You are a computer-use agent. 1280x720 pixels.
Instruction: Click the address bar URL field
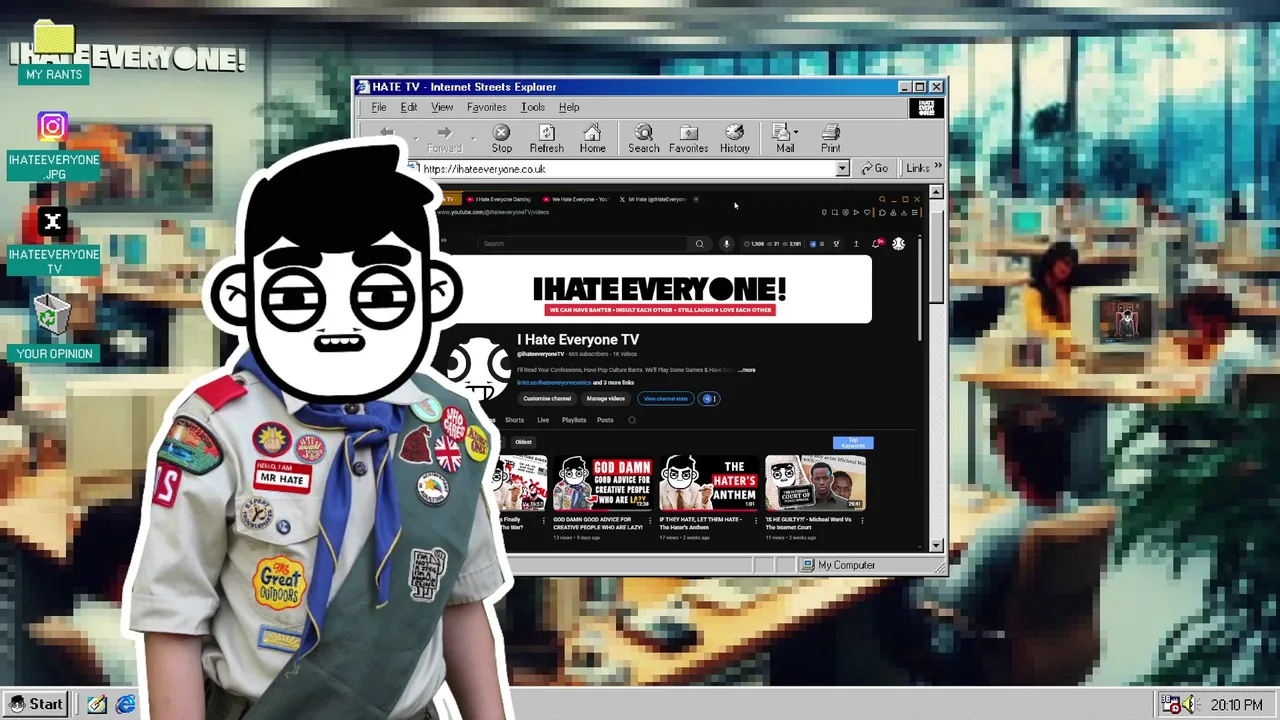tap(626, 169)
